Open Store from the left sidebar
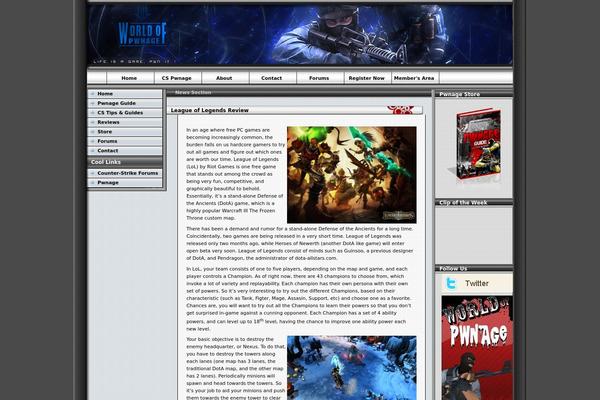The image size is (600, 400). click(x=125, y=132)
